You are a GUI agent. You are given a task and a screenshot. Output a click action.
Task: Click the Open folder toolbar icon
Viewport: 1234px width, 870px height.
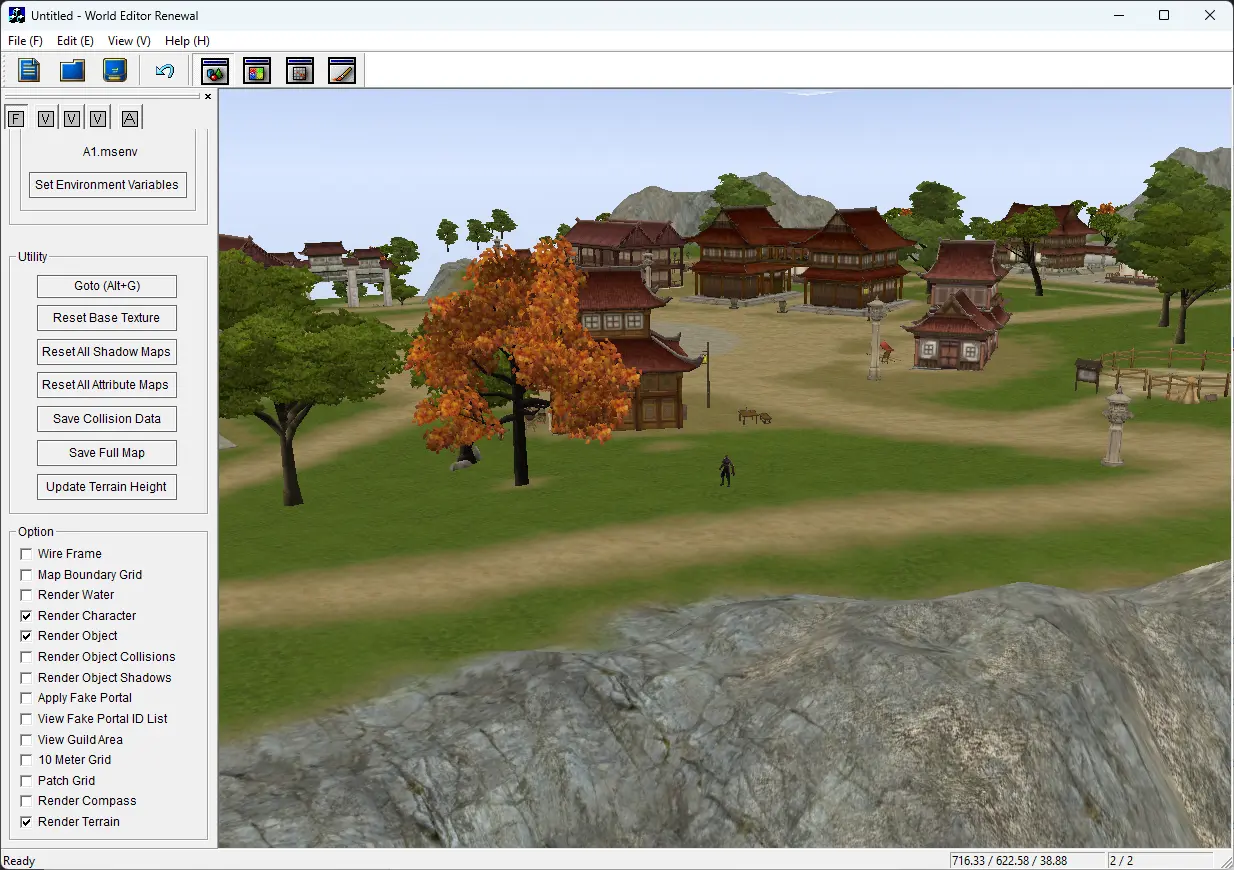72,70
